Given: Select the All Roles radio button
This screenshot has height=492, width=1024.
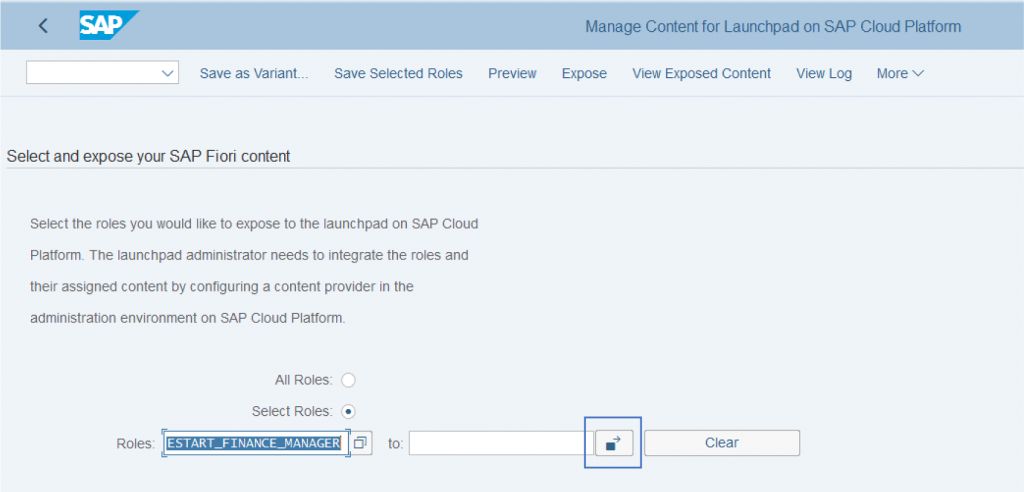Looking at the screenshot, I should [x=349, y=380].
